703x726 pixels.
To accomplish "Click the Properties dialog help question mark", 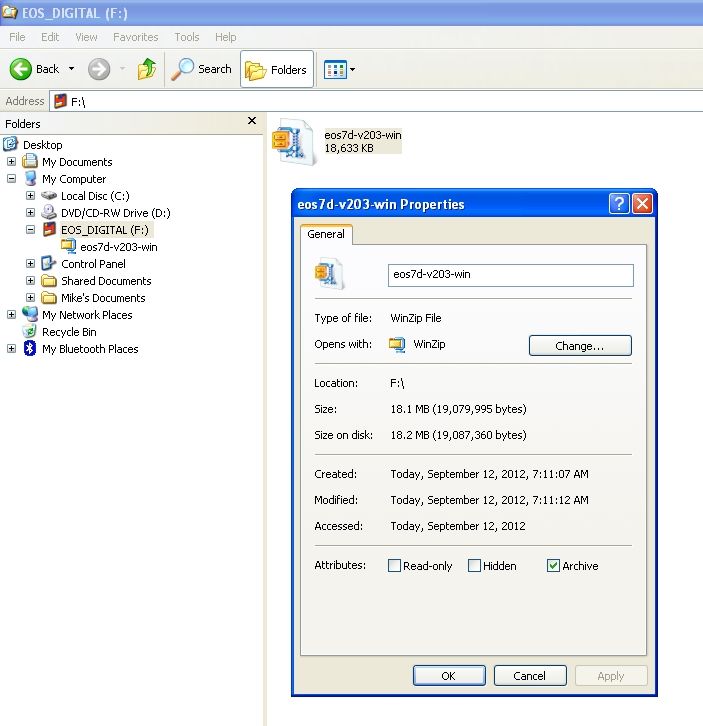I will (x=619, y=204).
